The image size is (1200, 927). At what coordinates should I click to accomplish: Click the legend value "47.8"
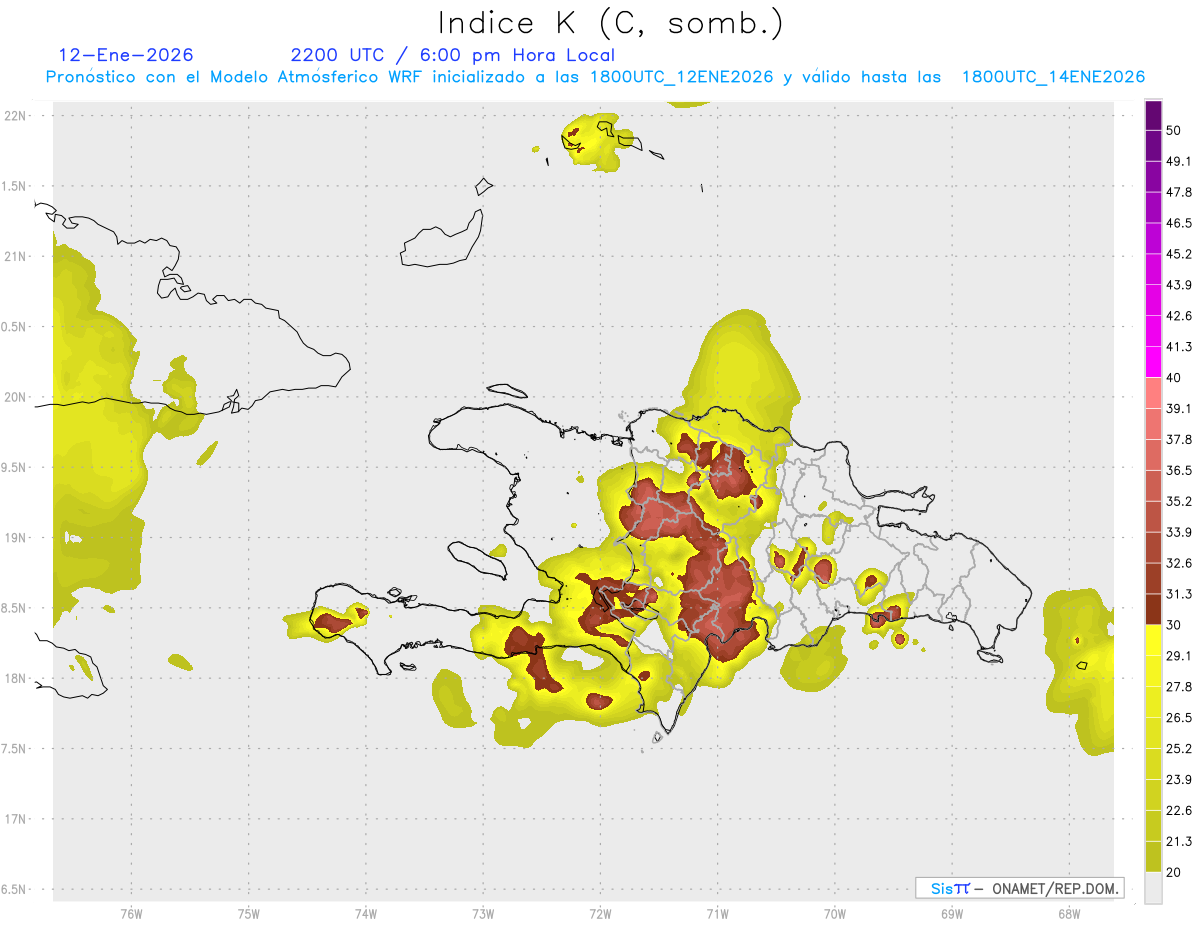[x=1179, y=193]
